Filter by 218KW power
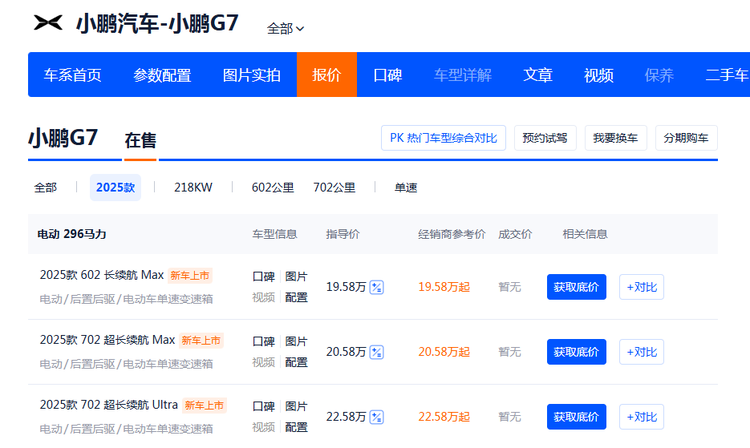Viewport: 750px width, 448px height. coord(193,187)
